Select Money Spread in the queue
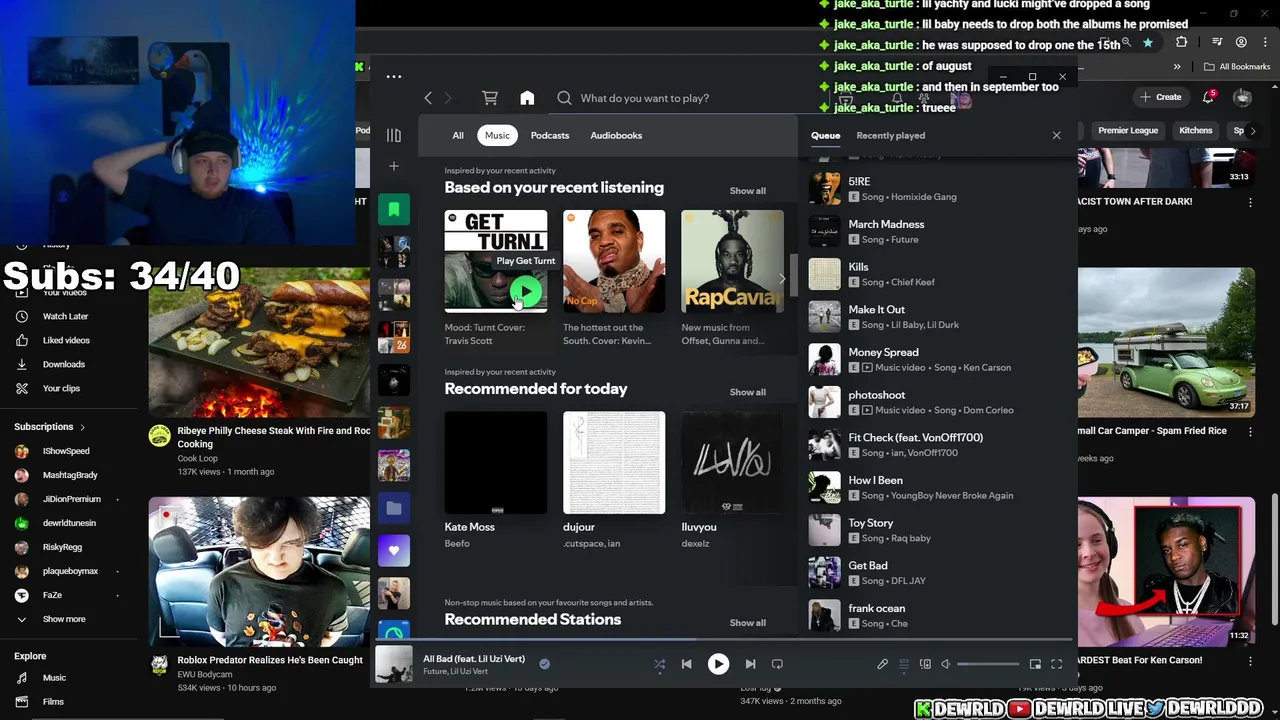 click(x=935, y=359)
